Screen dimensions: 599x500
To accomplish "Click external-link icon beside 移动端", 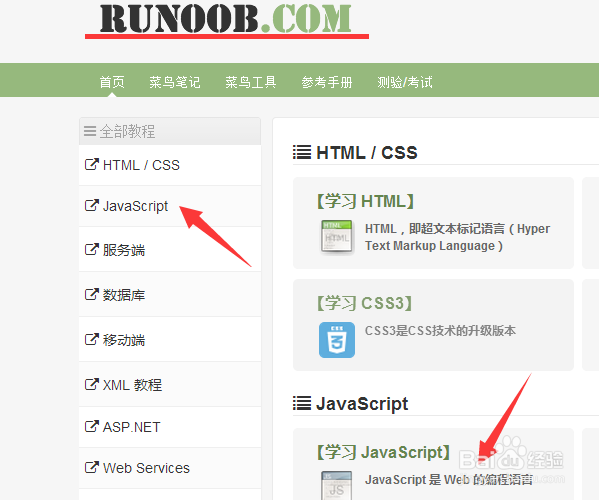I will (x=92, y=339).
